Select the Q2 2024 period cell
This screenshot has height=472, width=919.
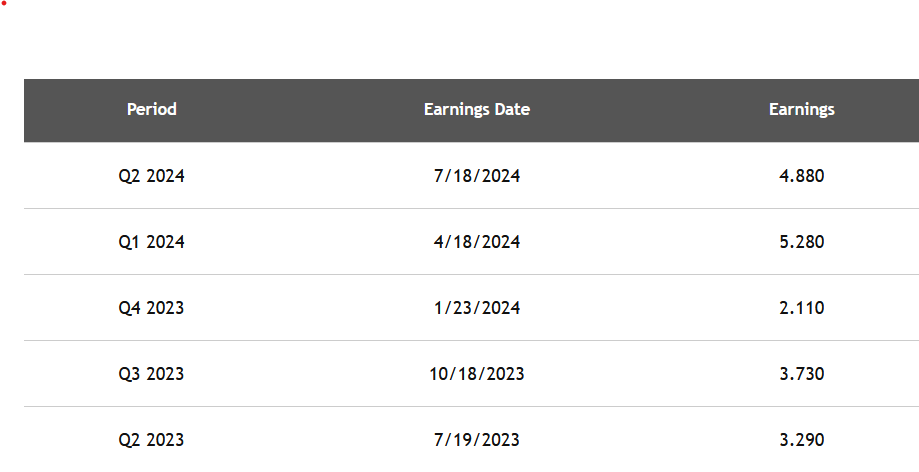152,176
